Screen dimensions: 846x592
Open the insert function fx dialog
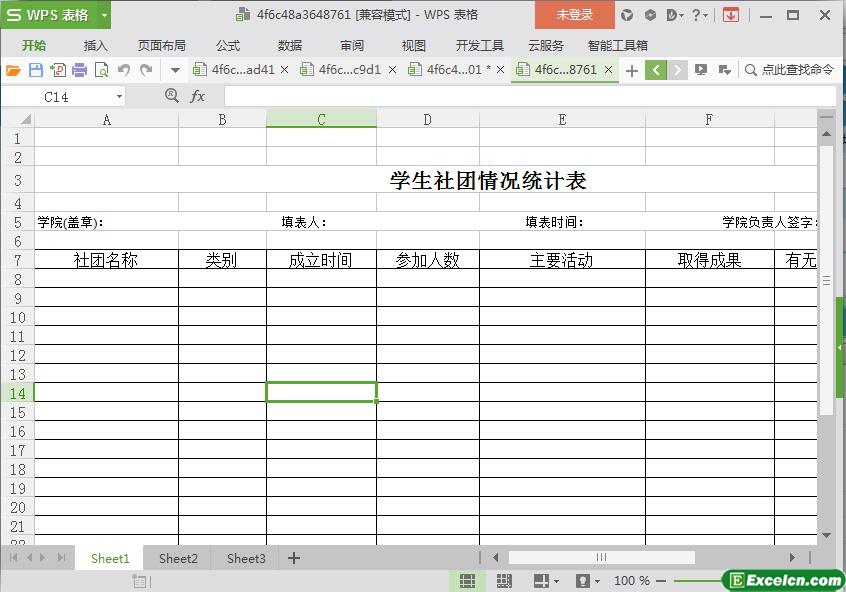pos(197,97)
